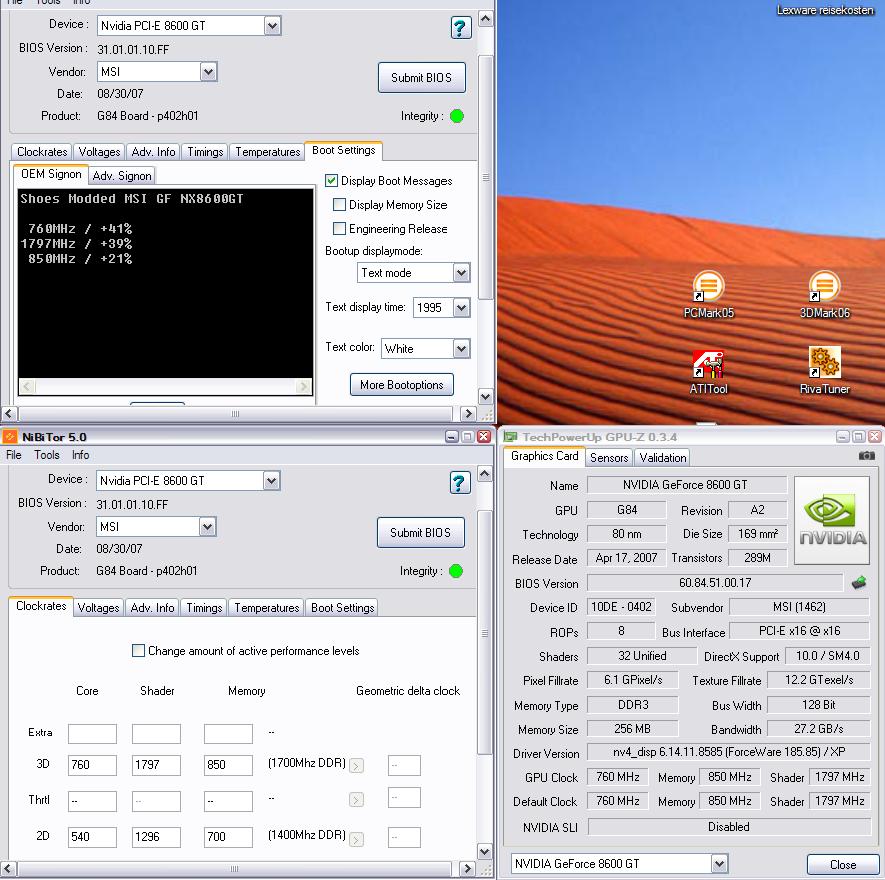
Task: Click Lexware reisekosten desktop label
Action: pos(825,10)
